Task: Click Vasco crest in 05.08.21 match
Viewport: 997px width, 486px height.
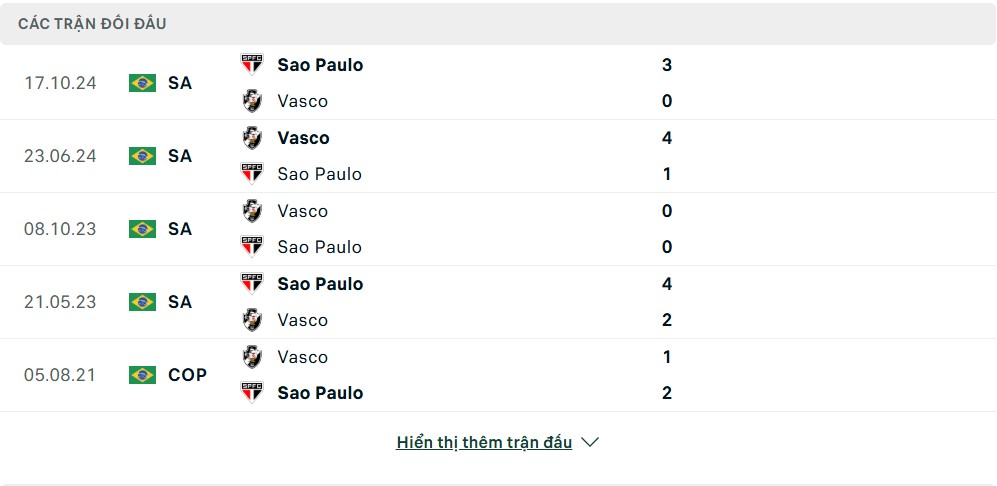Action: point(252,356)
